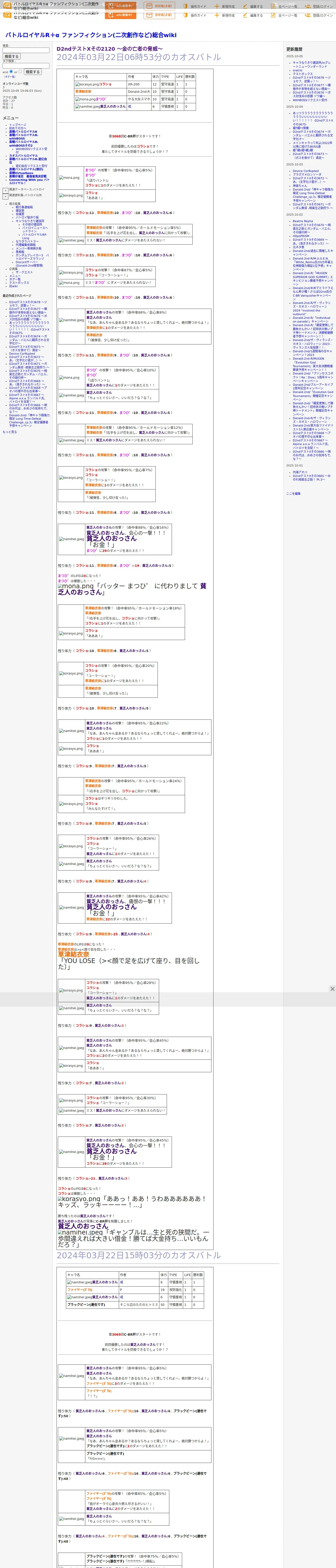Select the 'and' tag search radio button
This screenshot has height=1568, width=336.
click(11, 71)
